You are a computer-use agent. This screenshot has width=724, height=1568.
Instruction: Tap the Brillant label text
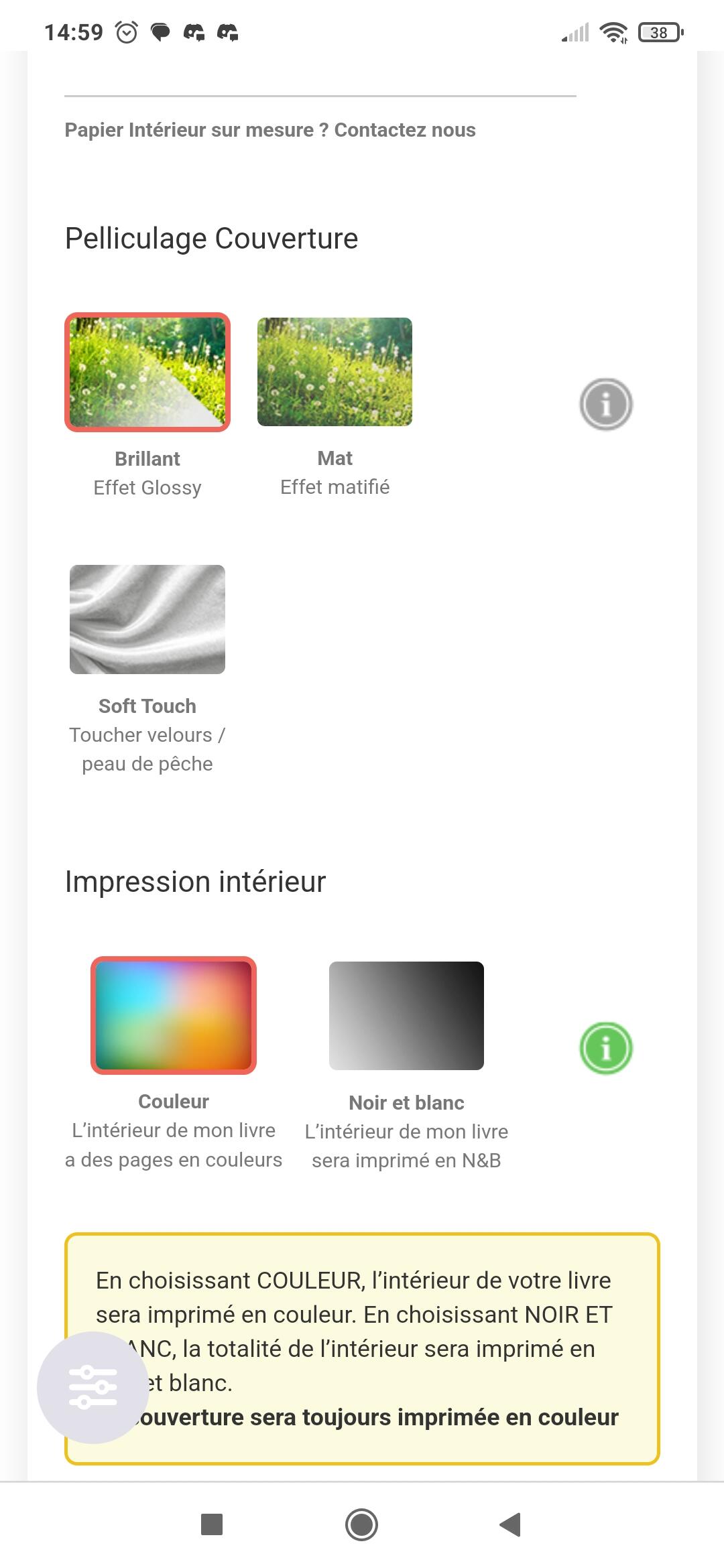click(147, 459)
